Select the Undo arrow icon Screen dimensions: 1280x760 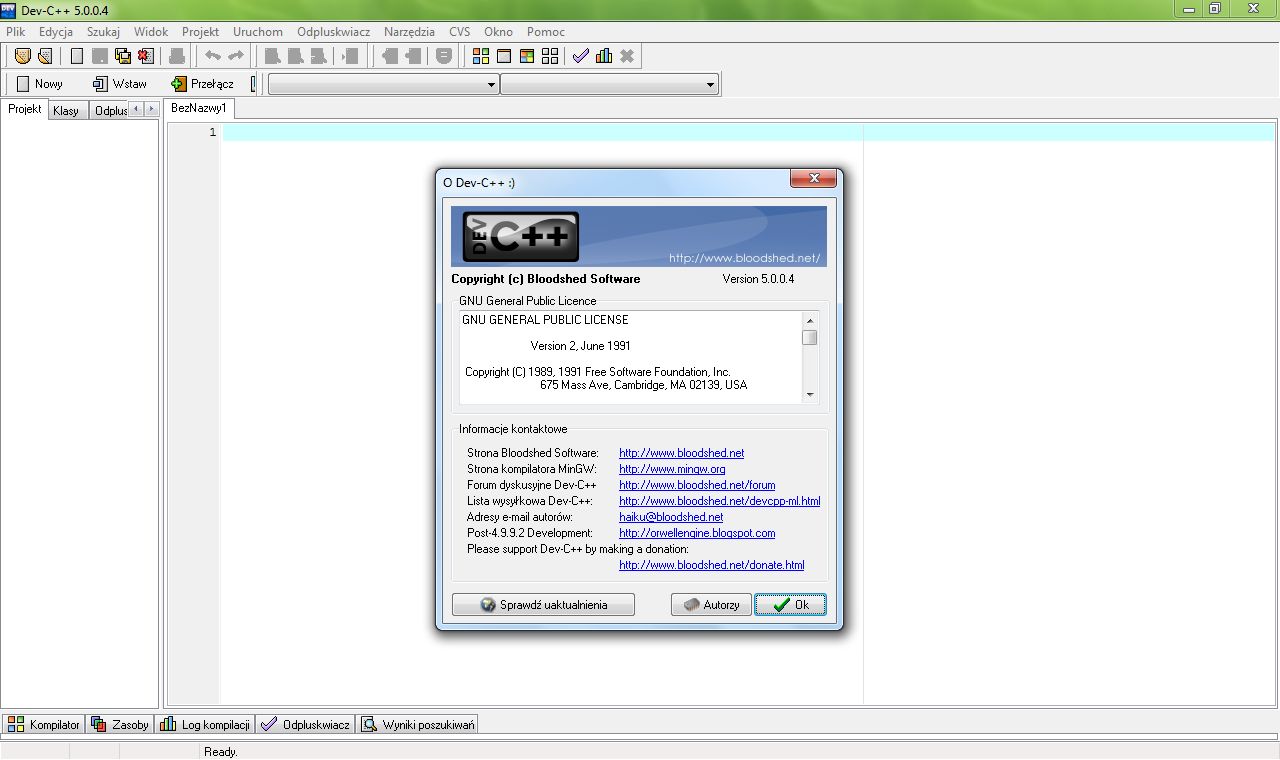click(212, 56)
